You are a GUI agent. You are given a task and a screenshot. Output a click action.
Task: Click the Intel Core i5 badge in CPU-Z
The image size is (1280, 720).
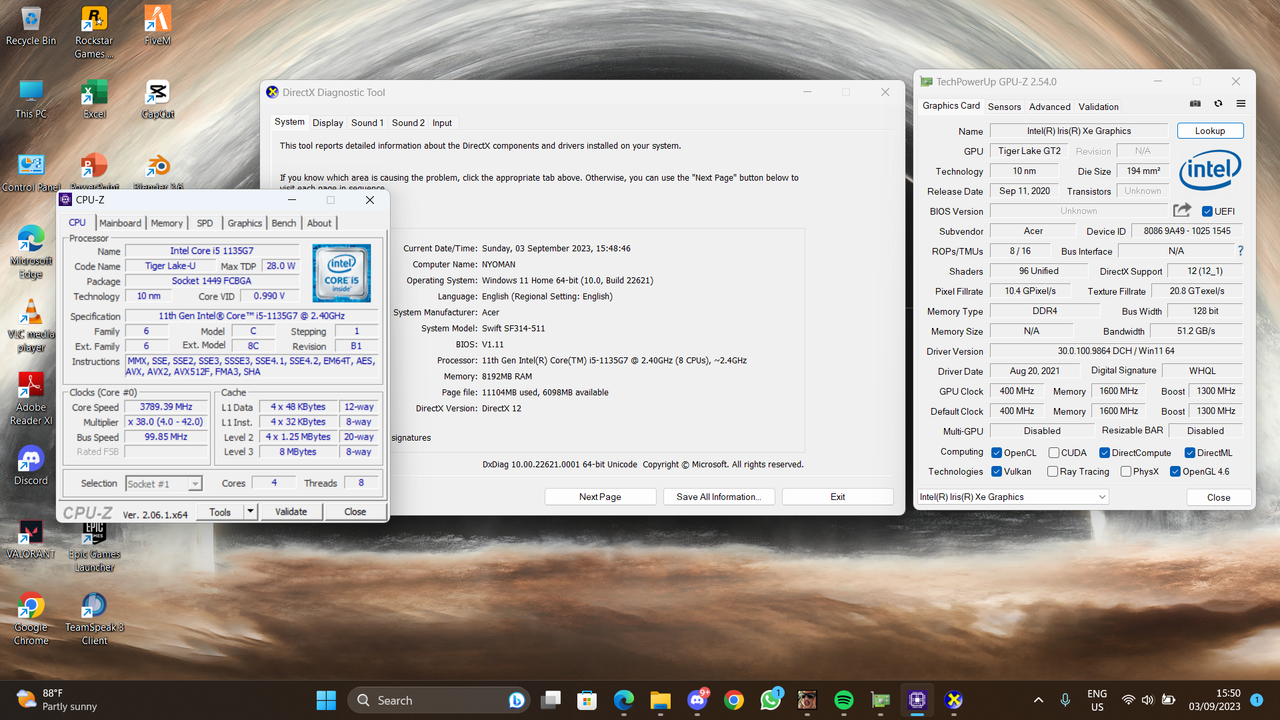tap(341, 273)
